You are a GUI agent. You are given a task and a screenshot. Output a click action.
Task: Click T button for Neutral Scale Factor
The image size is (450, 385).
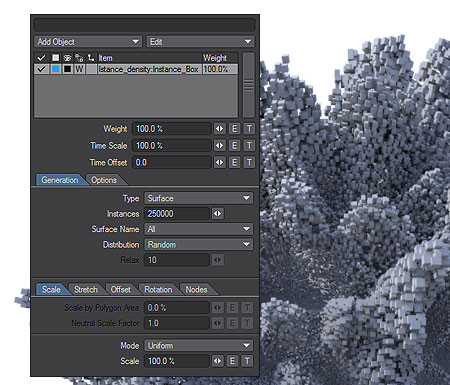tap(247, 323)
